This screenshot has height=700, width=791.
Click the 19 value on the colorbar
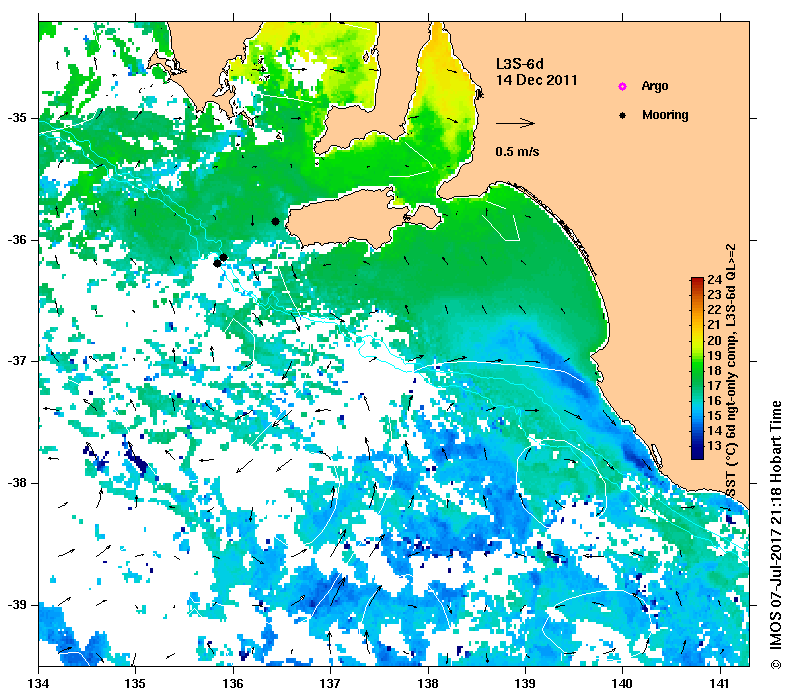(x=714, y=356)
